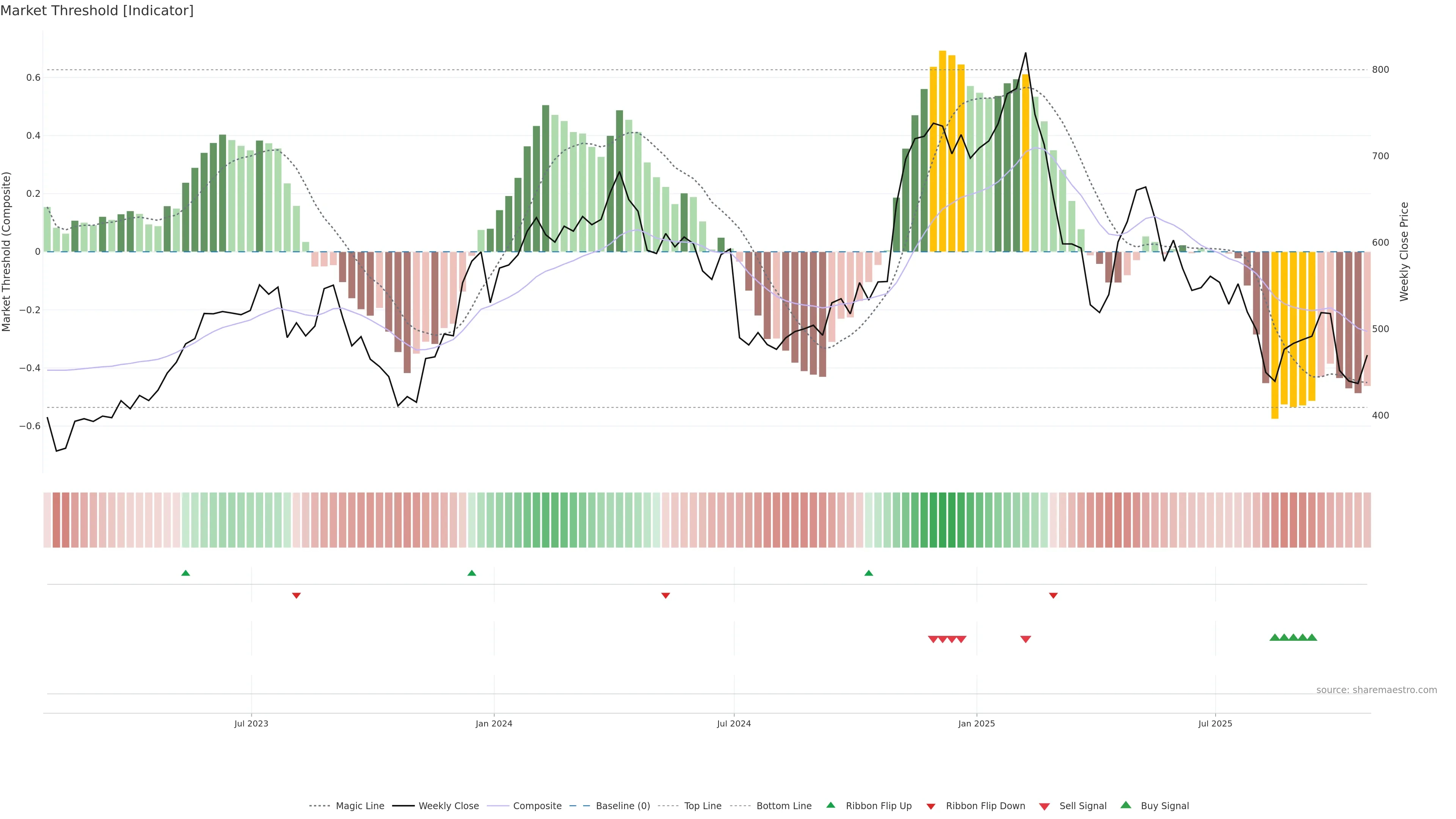The height and width of the screenshot is (819, 1456).
Task: Click the ribbon flip down marker near Jul 2023
Action: (x=296, y=595)
